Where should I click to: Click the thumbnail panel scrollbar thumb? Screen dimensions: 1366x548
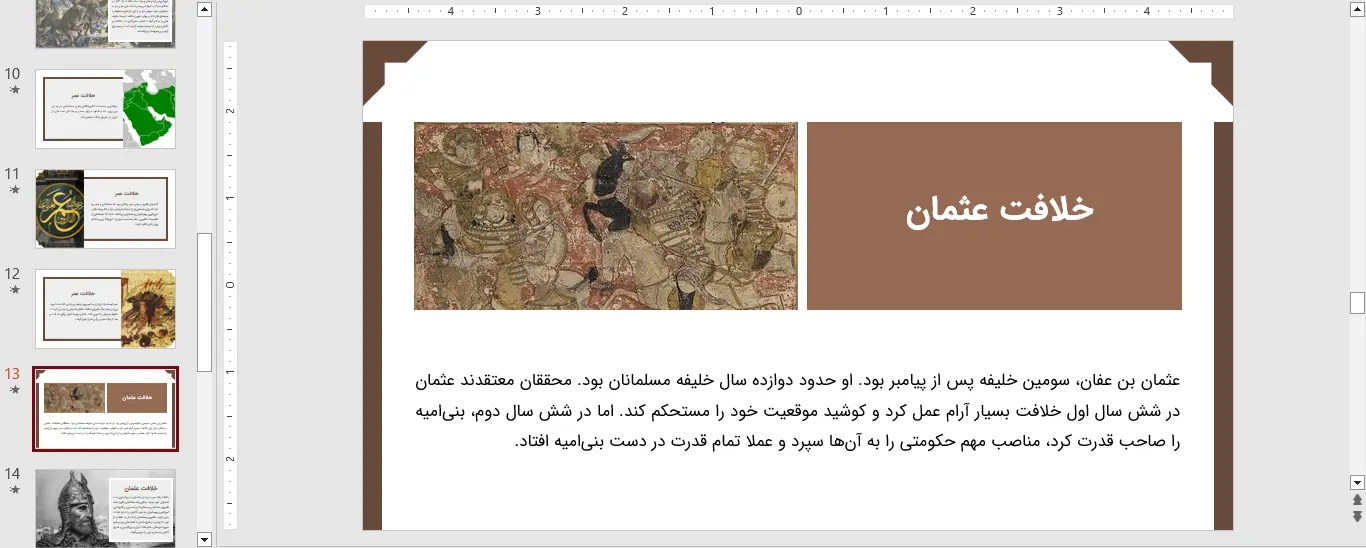205,302
